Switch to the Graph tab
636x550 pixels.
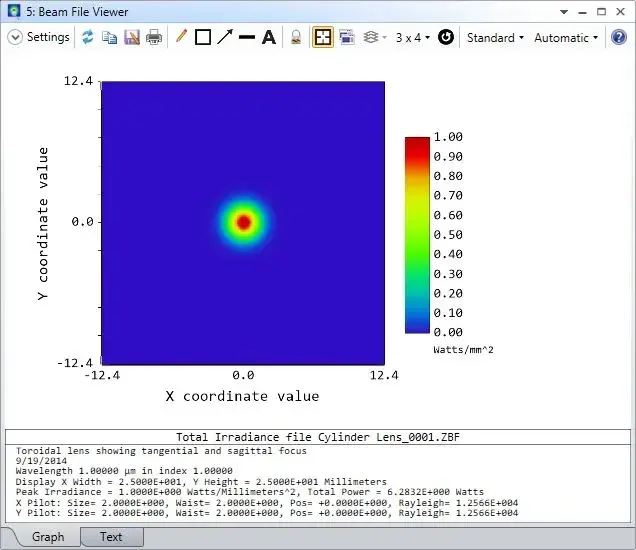click(48, 537)
